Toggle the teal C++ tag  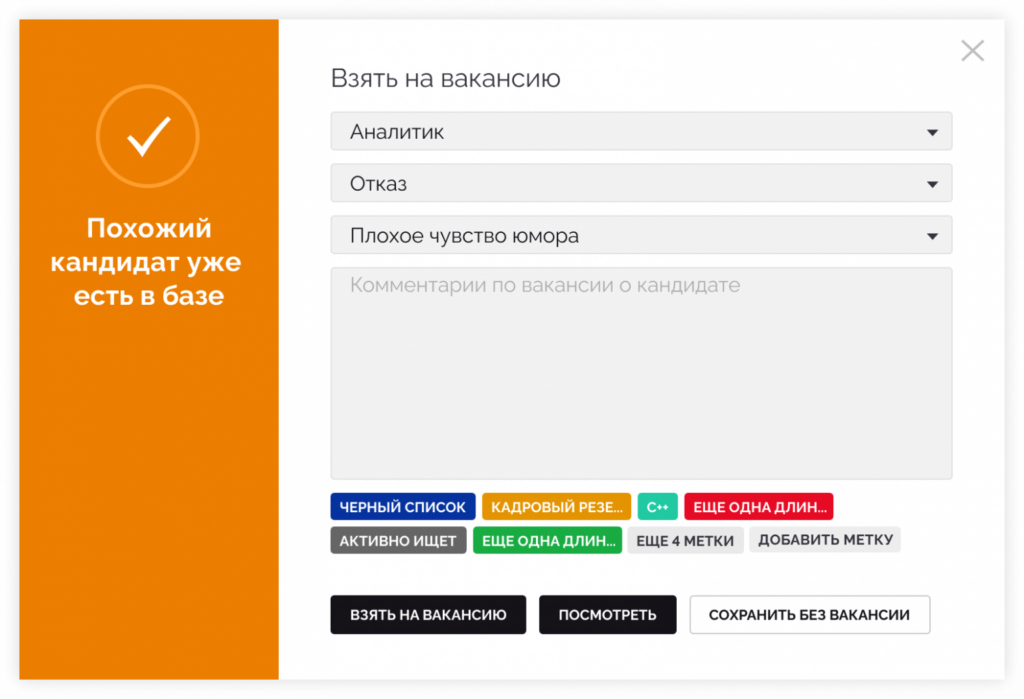point(657,507)
